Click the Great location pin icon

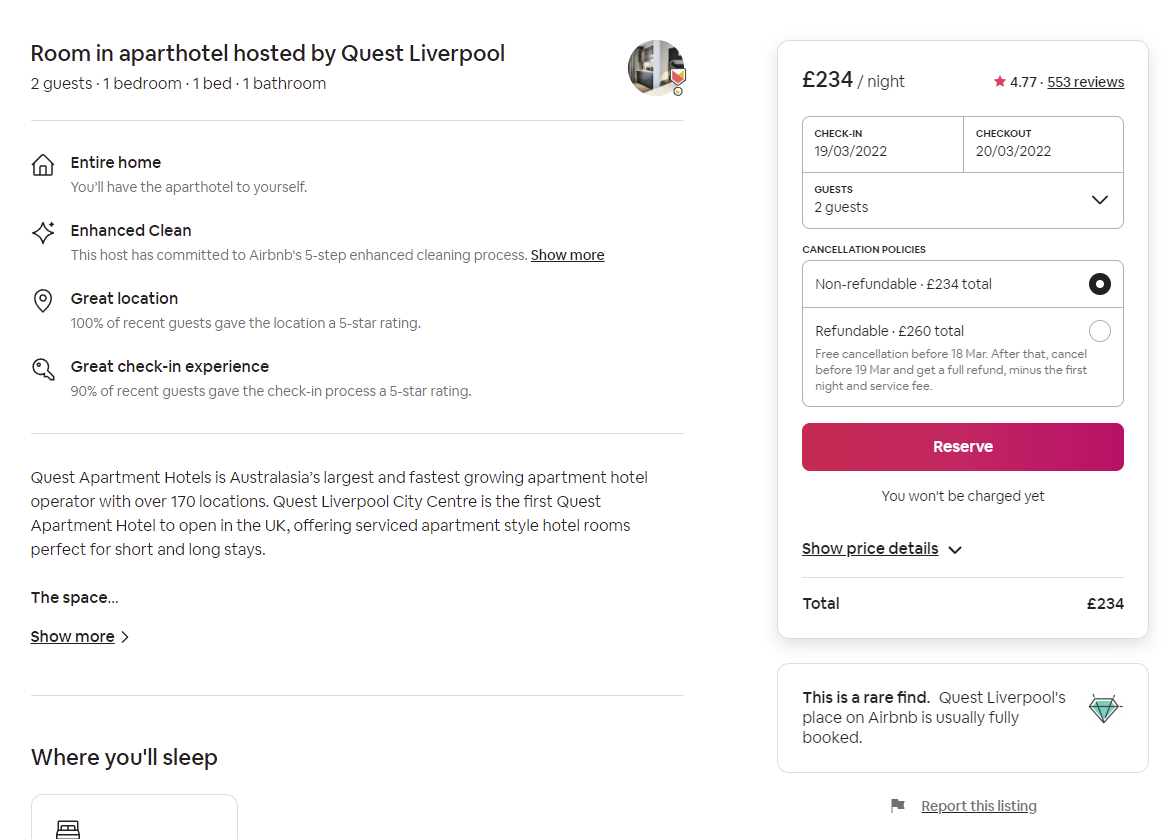(x=43, y=300)
